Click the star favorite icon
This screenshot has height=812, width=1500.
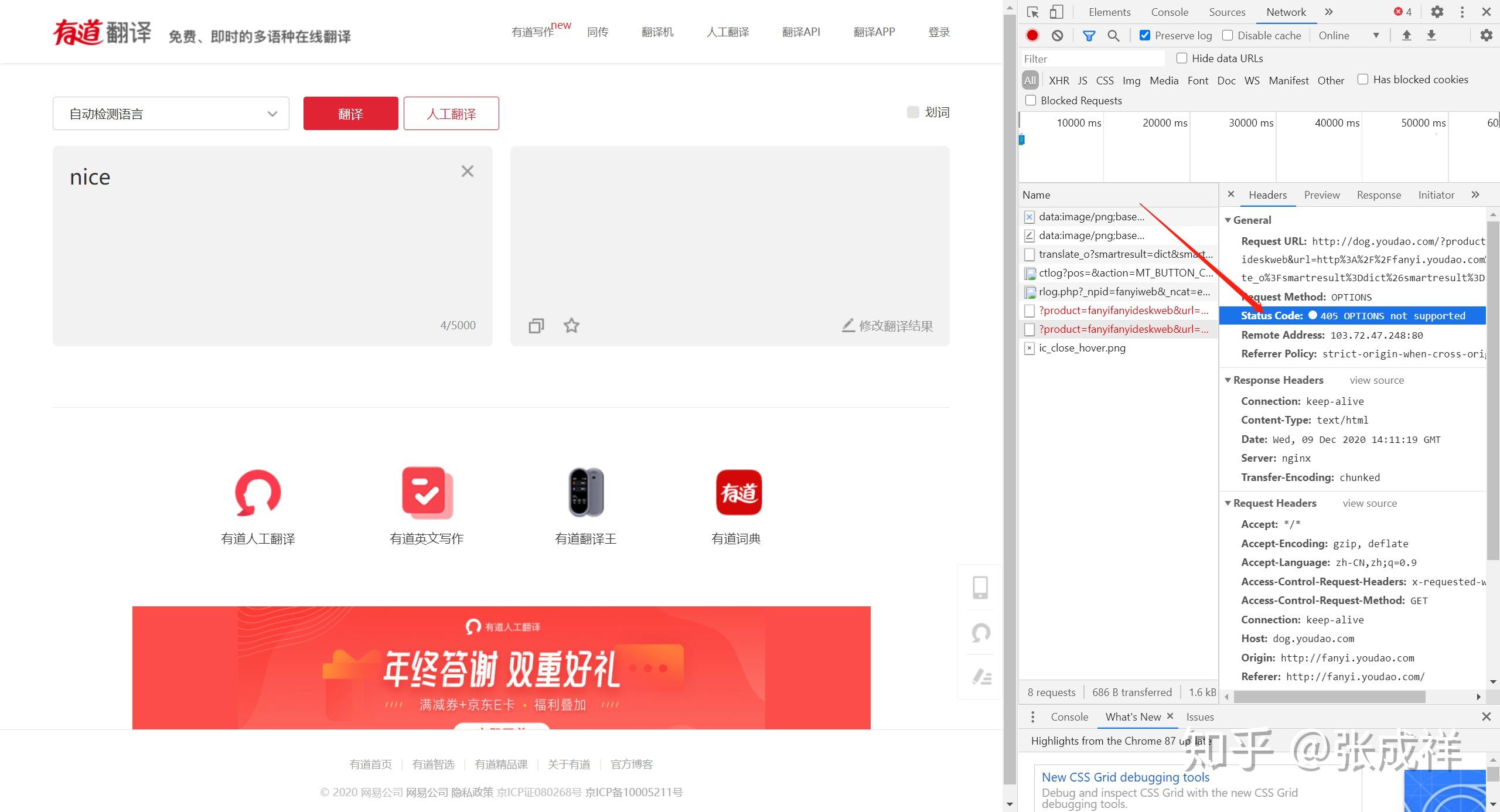571,325
